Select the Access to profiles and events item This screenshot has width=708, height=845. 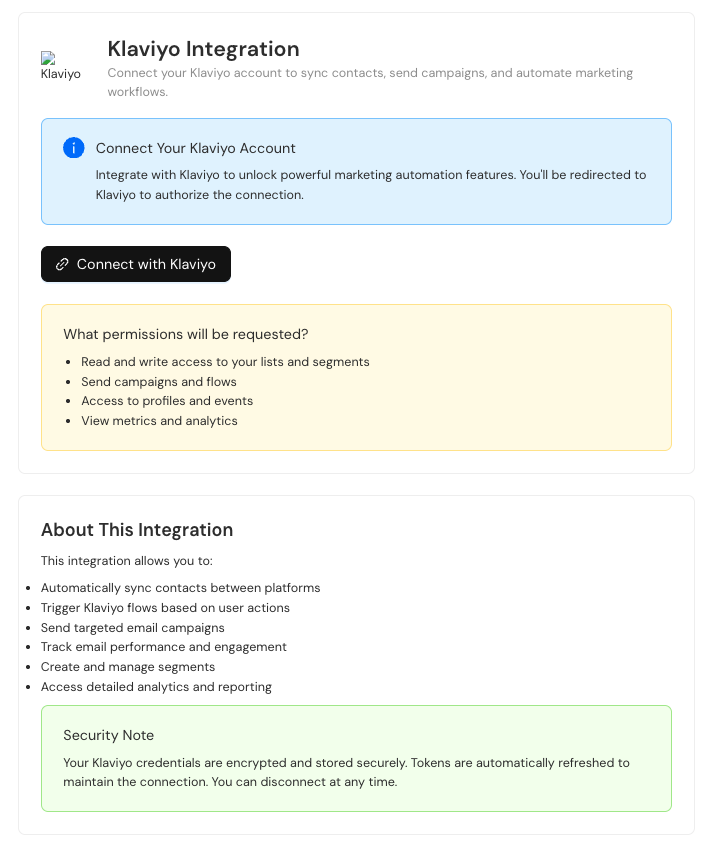point(167,401)
